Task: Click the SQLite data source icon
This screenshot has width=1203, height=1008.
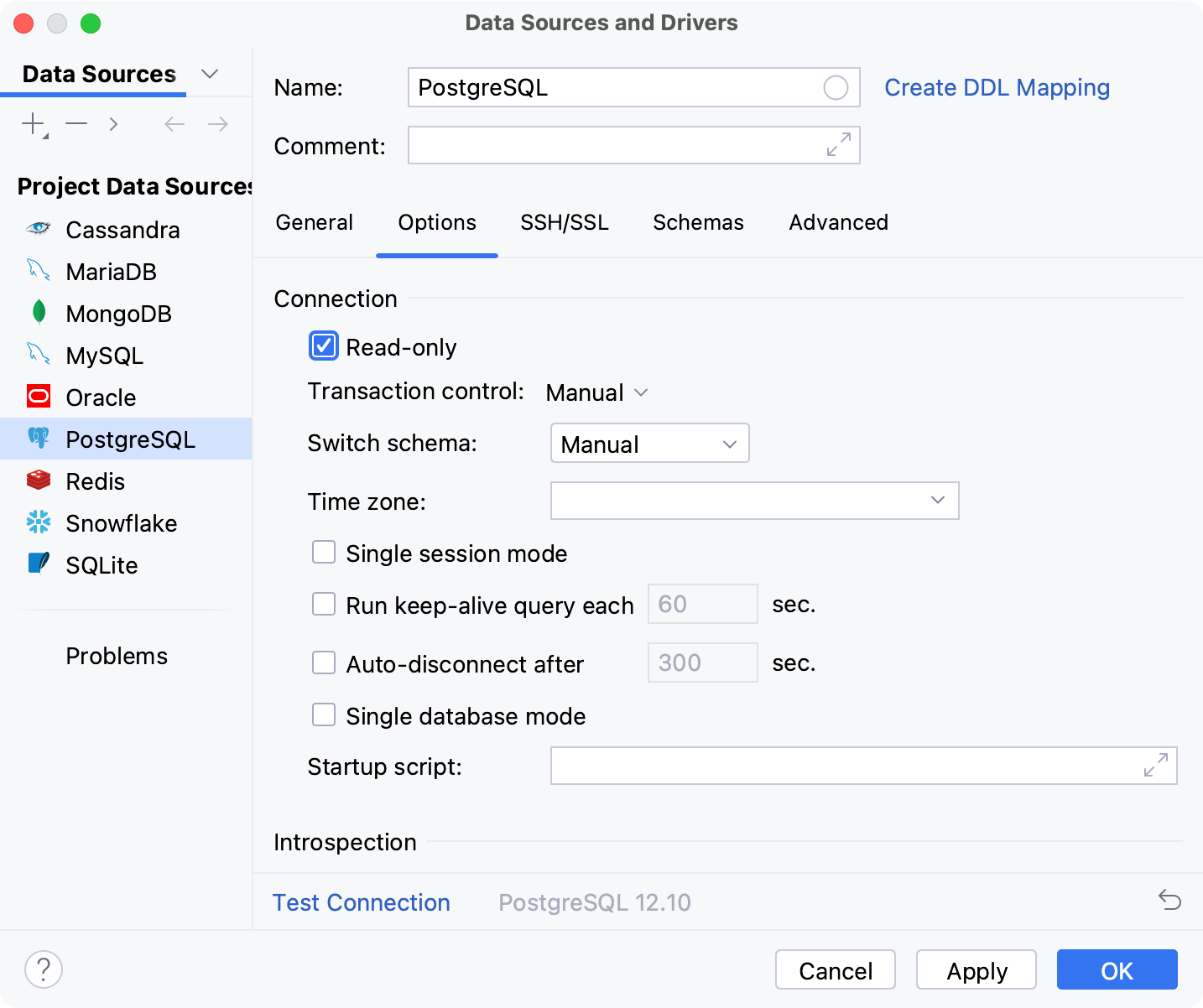Action: coord(39,564)
